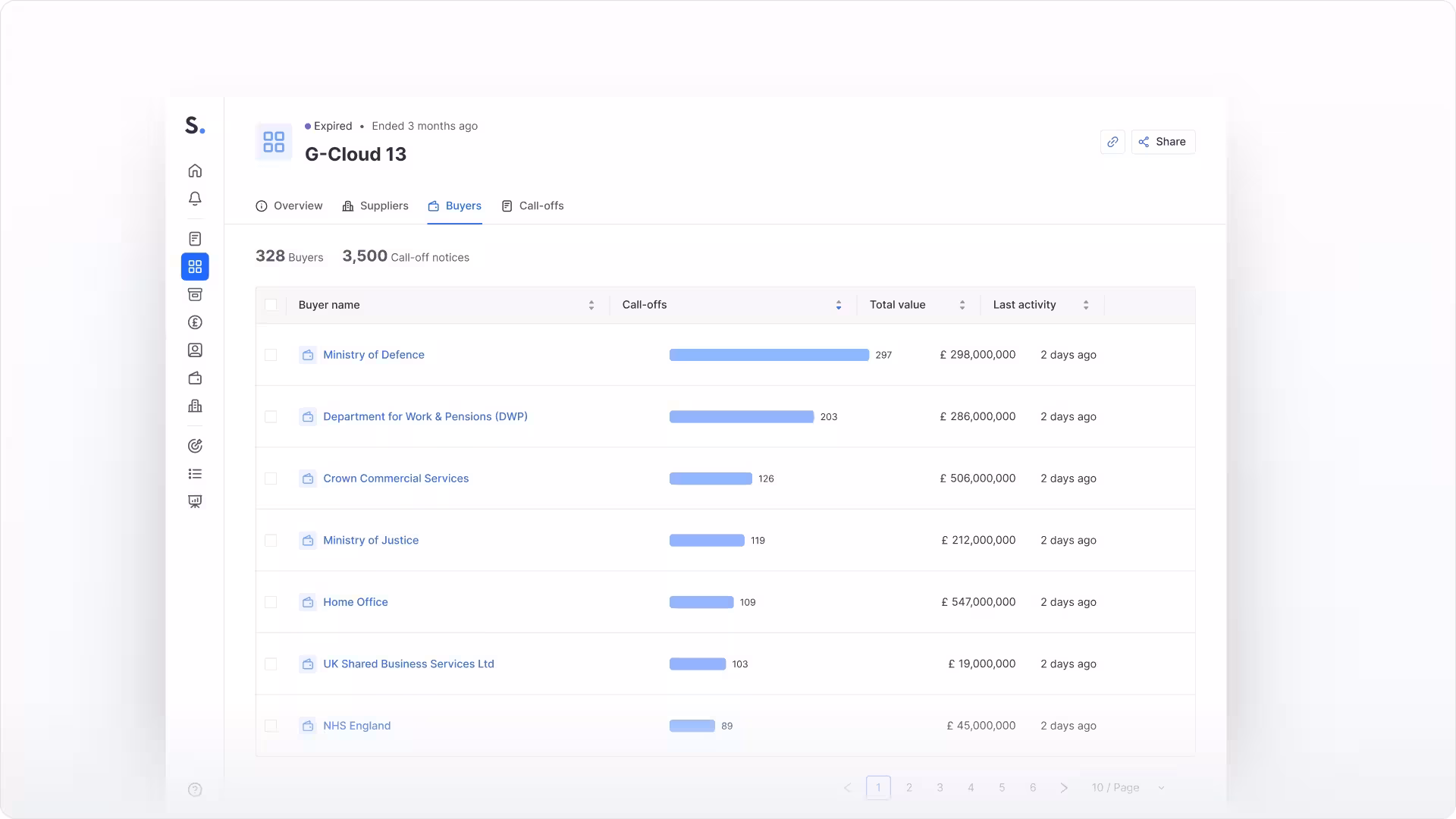Click the presentation board sidebar icon
1456x819 pixels.
click(x=195, y=501)
